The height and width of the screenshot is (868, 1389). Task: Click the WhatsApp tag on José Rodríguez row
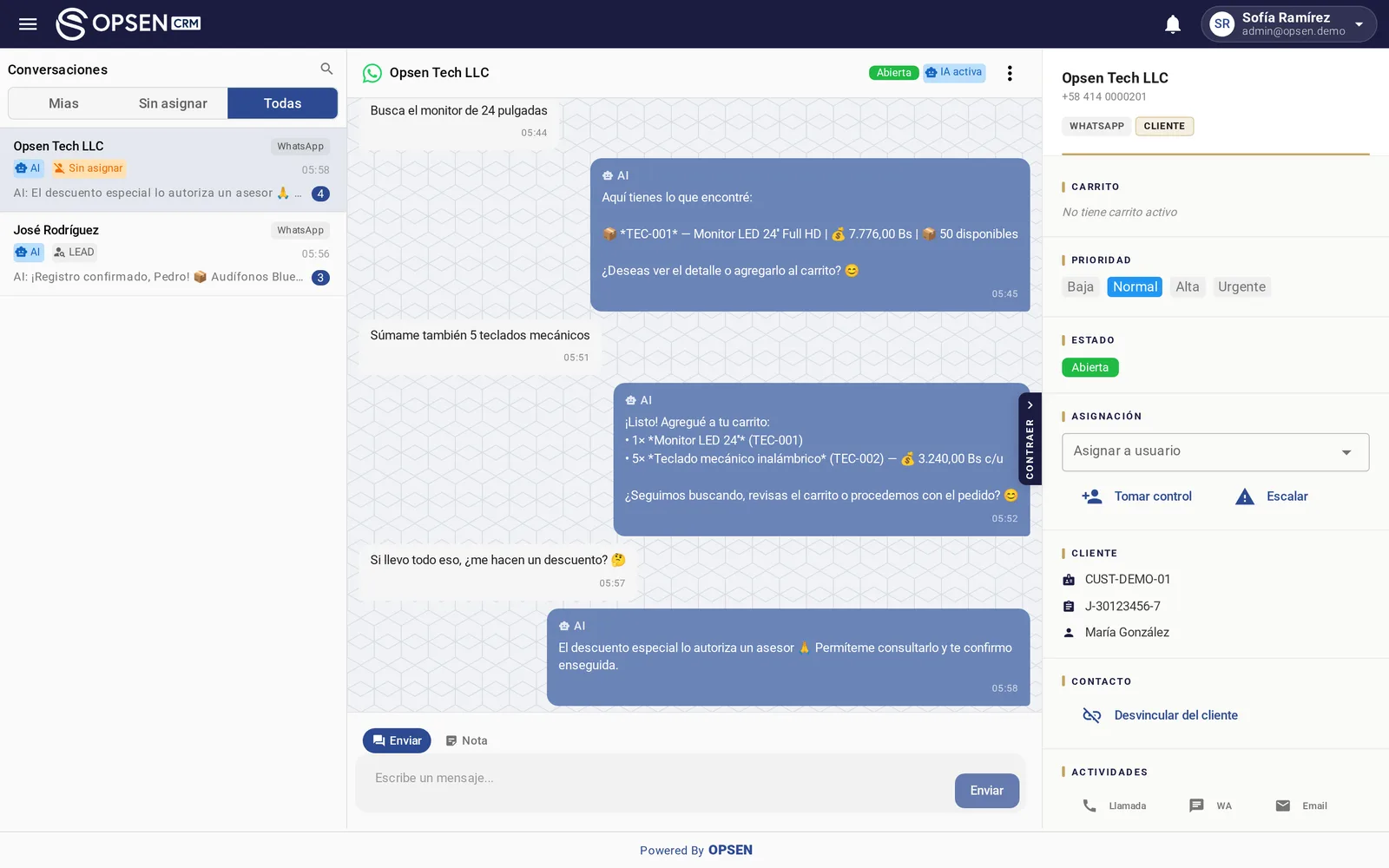tap(300, 231)
